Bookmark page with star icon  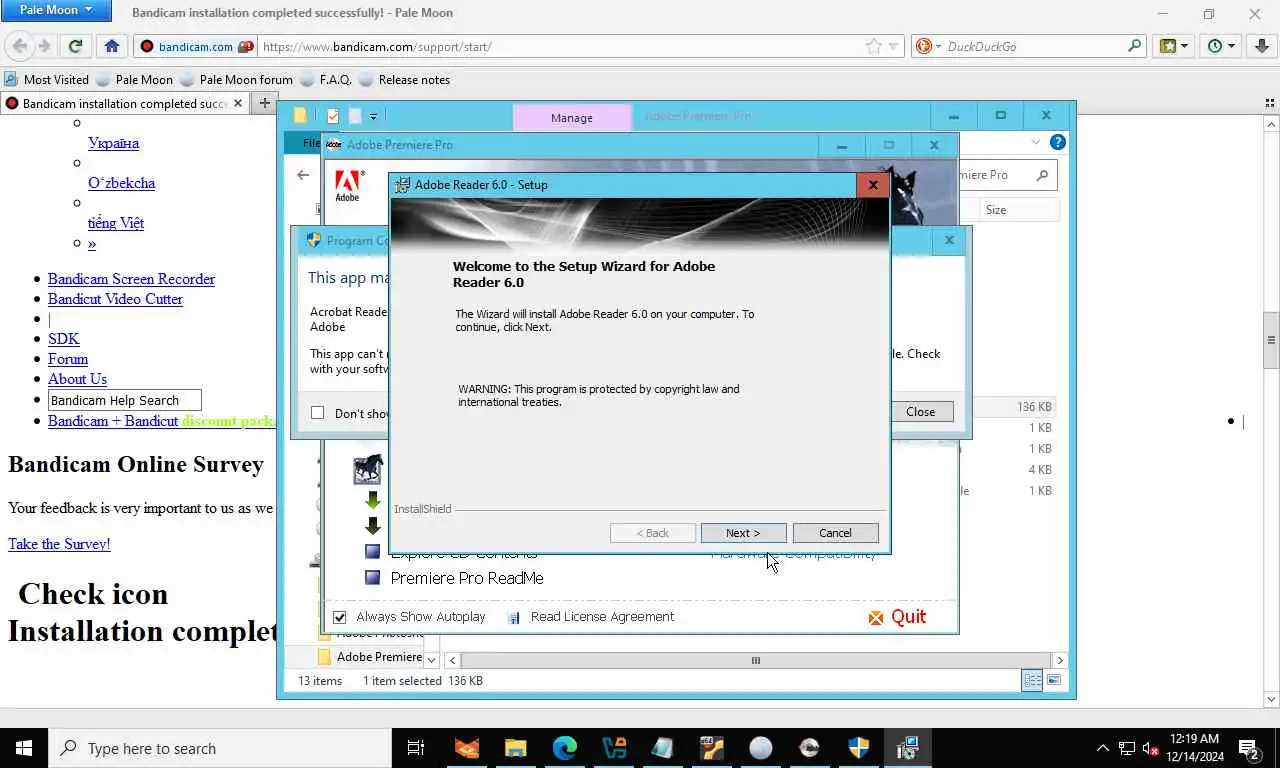click(873, 46)
